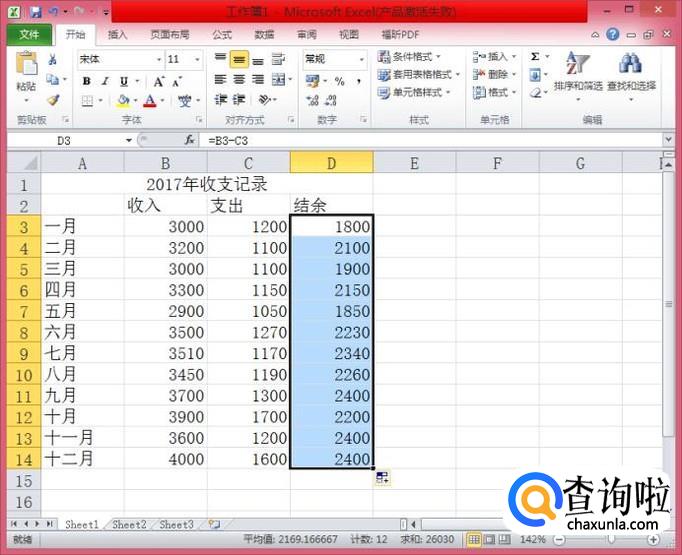682x555 pixels.
Task: Click the Name Box showing D3
Action: pyautogui.click(x=64, y=140)
